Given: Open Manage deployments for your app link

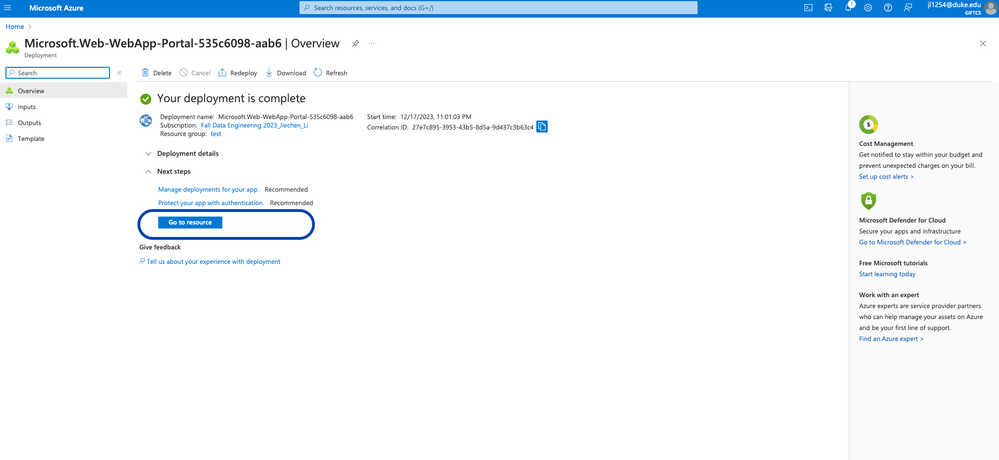Looking at the screenshot, I should [208, 189].
